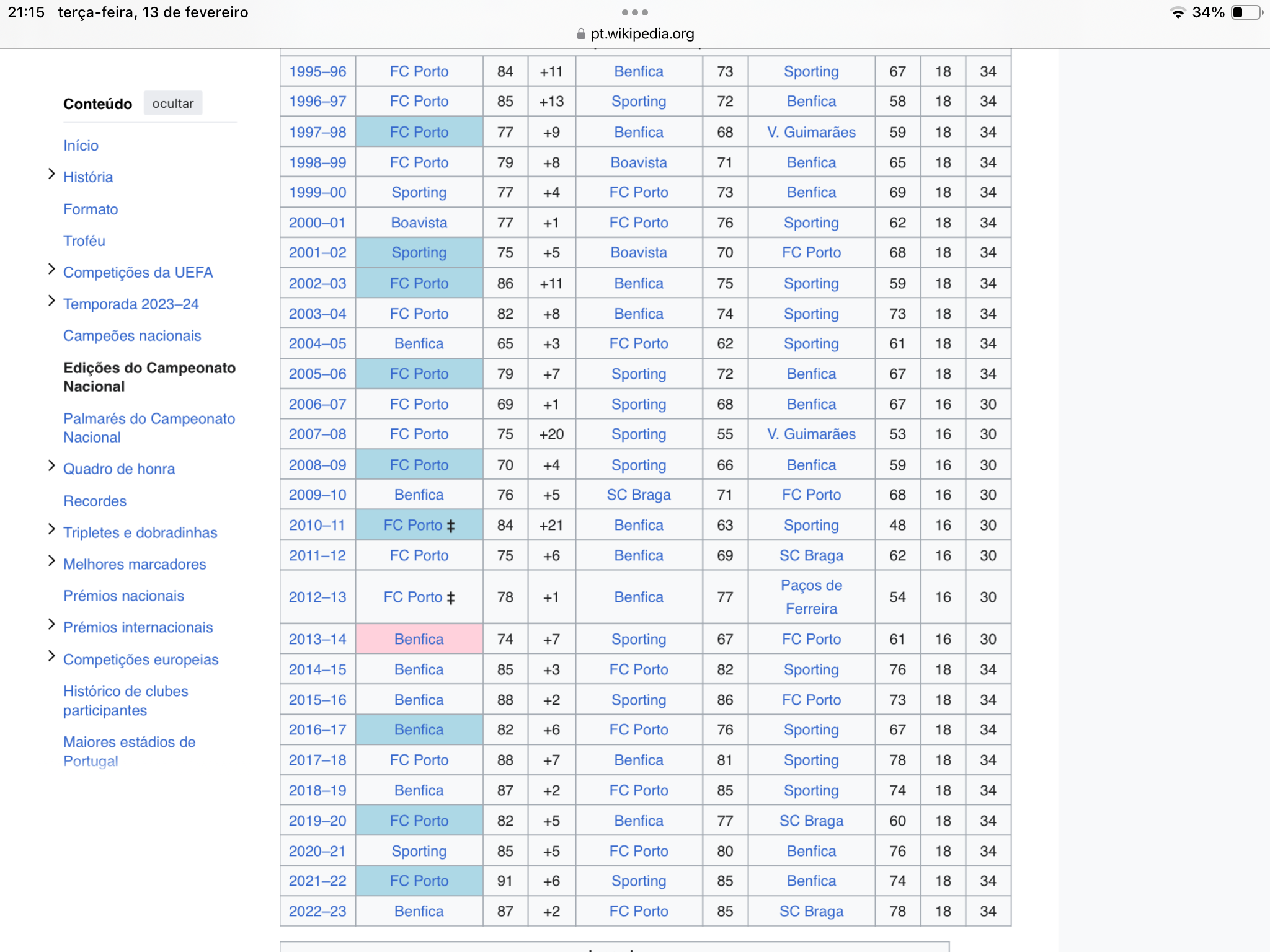Screen dimensions: 1270x952
Task: Tap the clock showing 21:15
Action: [26, 12]
